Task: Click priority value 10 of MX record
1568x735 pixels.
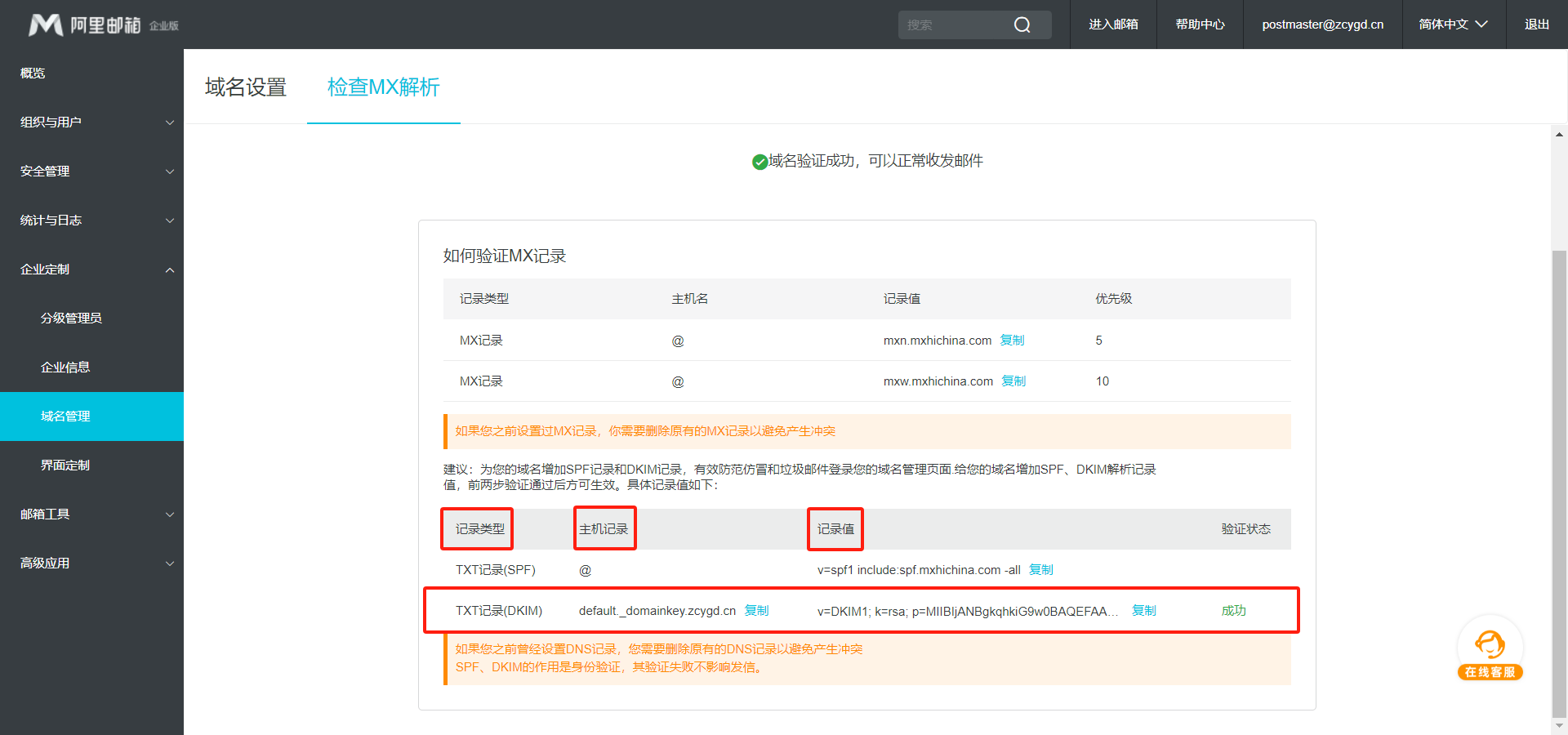Action: pyautogui.click(x=1102, y=381)
